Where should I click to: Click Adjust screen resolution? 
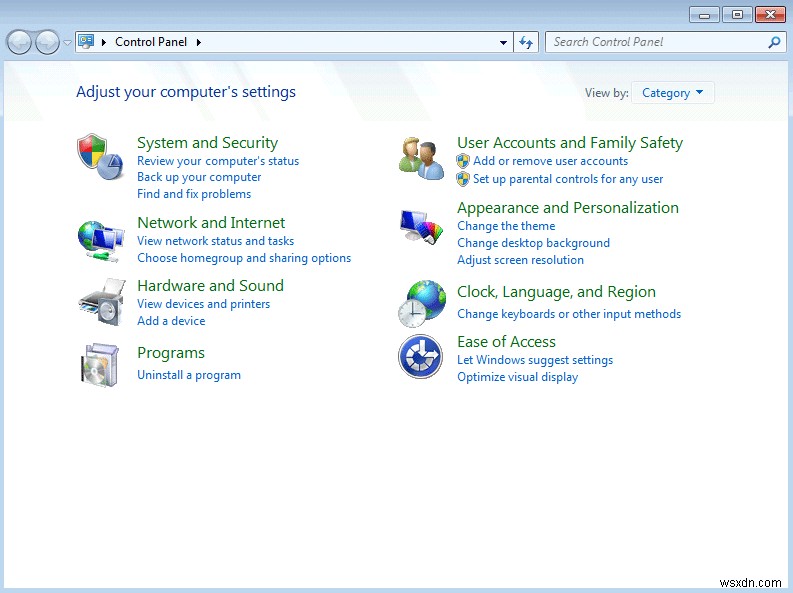[x=520, y=260]
